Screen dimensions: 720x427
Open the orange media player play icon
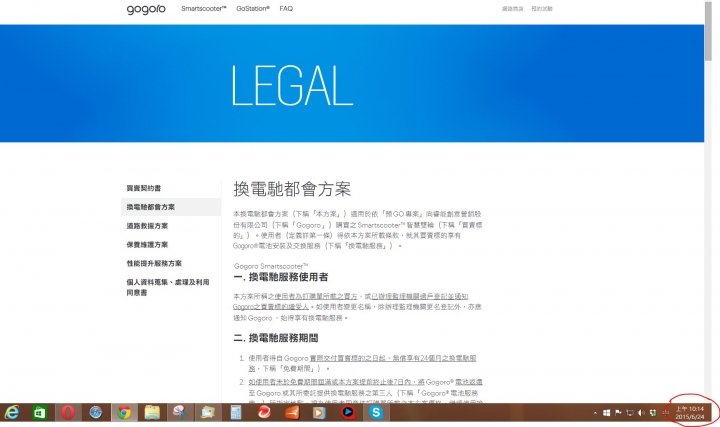[319, 412]
